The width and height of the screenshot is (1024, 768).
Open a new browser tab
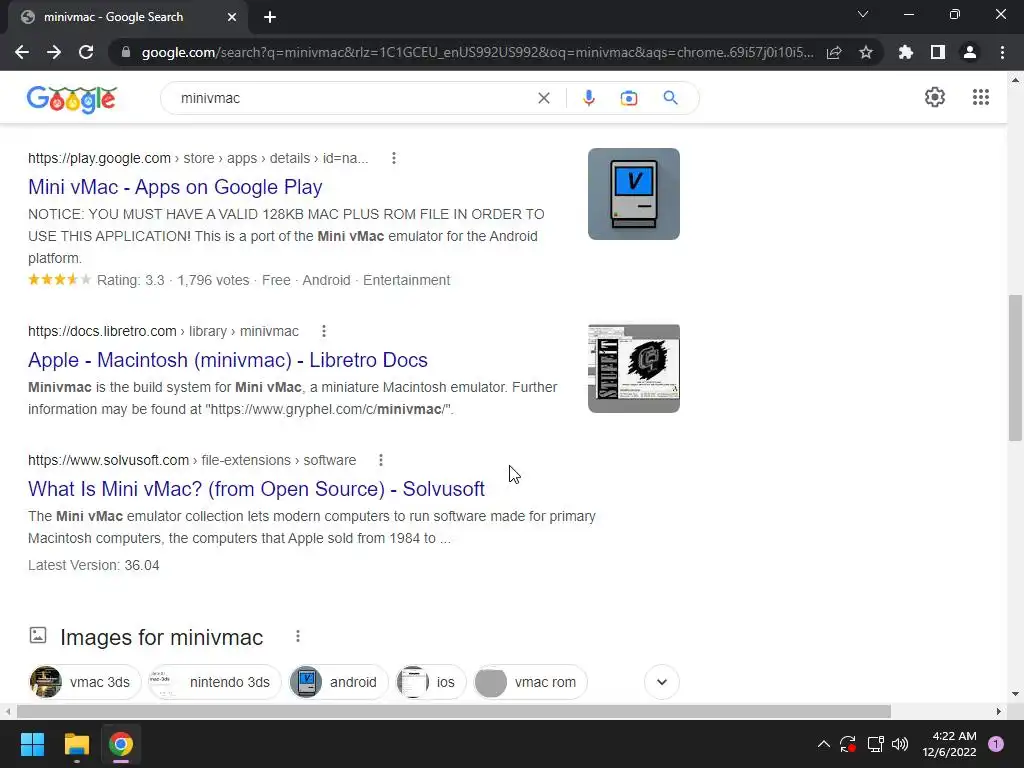(270, 17)
